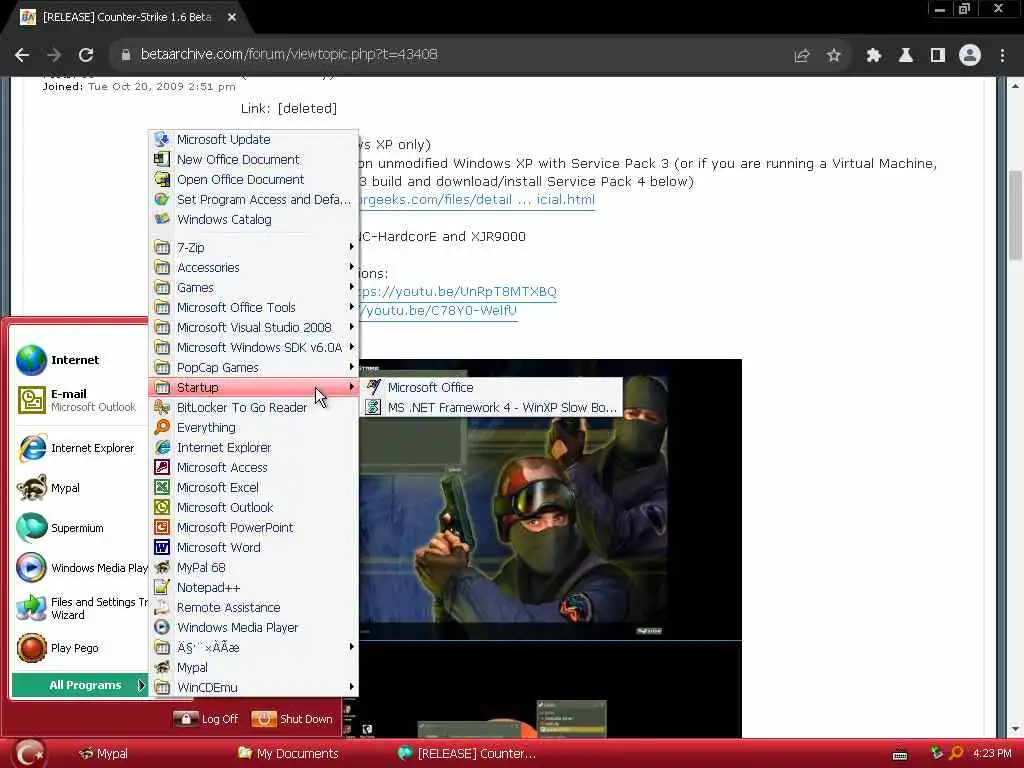Open the browser three-dot menu
The image size is (1024, 768).
(1002, 56)
